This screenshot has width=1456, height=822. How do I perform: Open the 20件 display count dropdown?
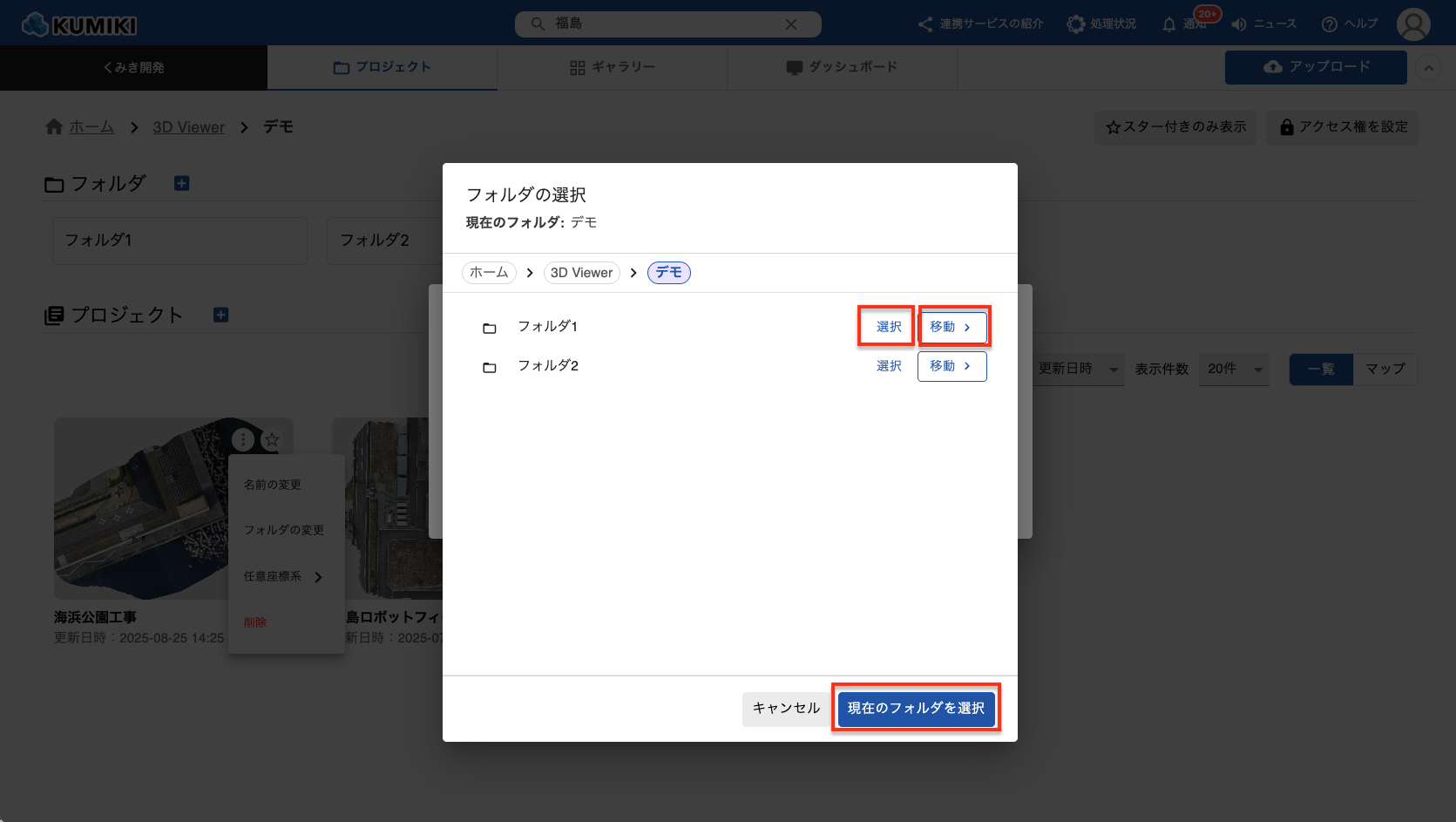point(1235,369)
